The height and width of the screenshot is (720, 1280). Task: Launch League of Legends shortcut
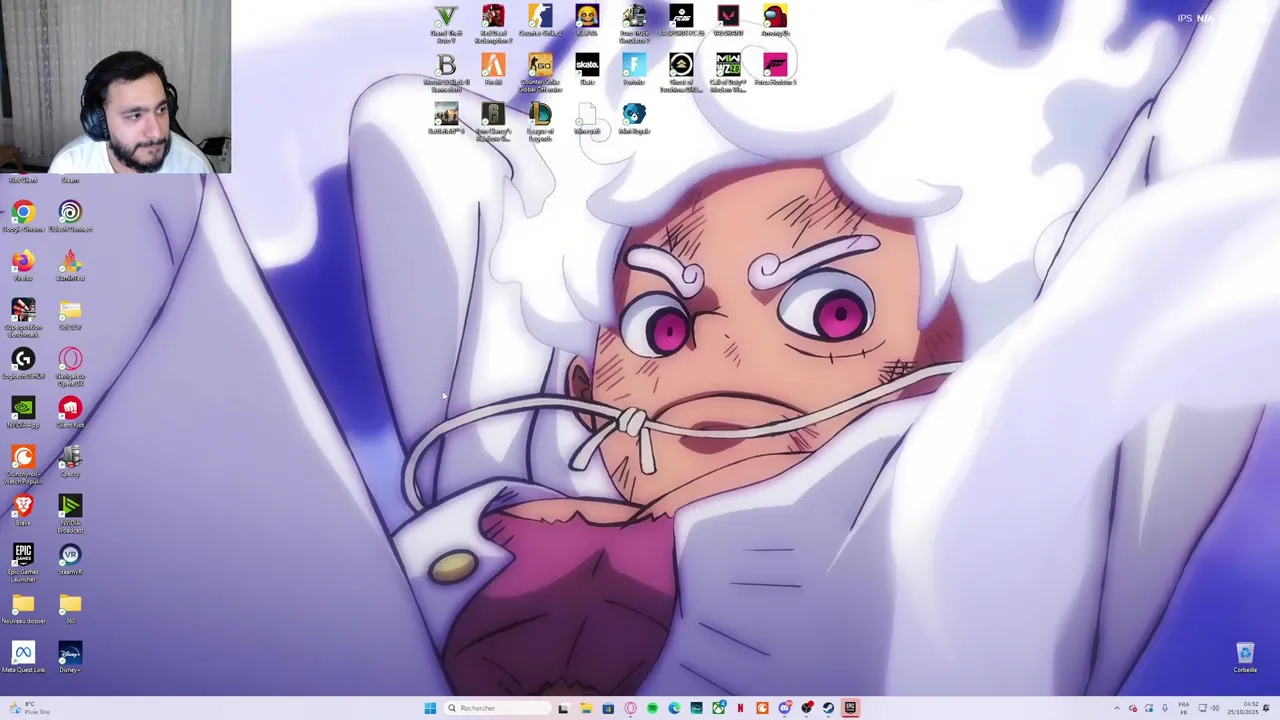pos(540,121)
